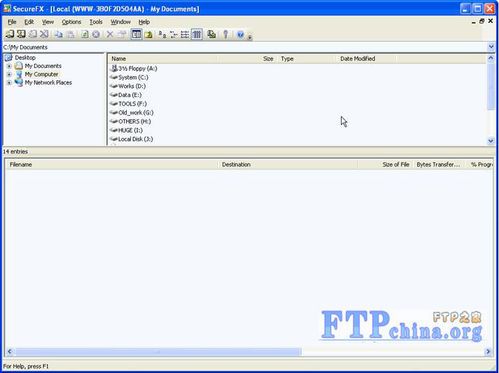The width and height of the screenshot is (499, 373).
Task: Select Desktop in the folder tree
Action: pos(25,58)
